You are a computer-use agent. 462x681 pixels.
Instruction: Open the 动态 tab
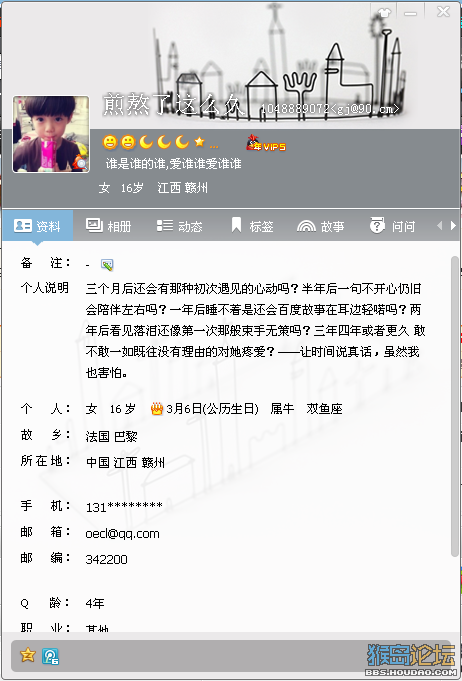coord(179,226)
